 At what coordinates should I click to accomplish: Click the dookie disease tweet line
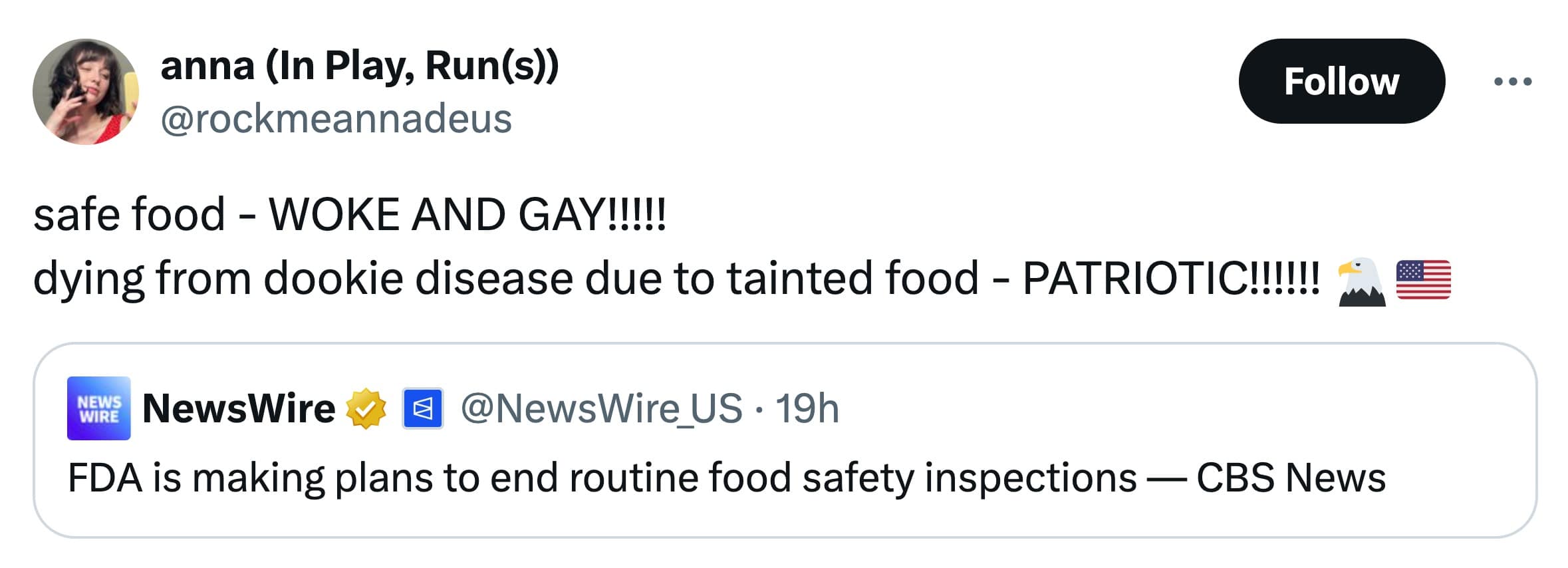[598, 280]
